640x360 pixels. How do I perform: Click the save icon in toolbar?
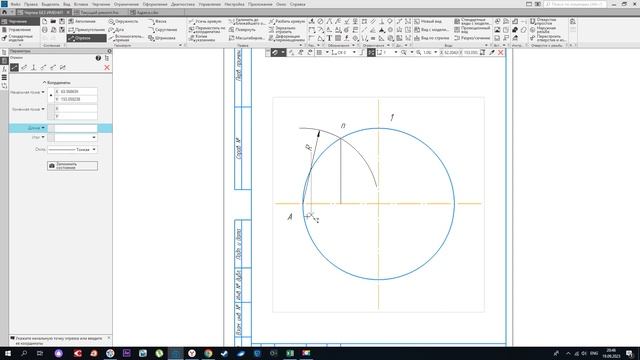coord(62,21)
